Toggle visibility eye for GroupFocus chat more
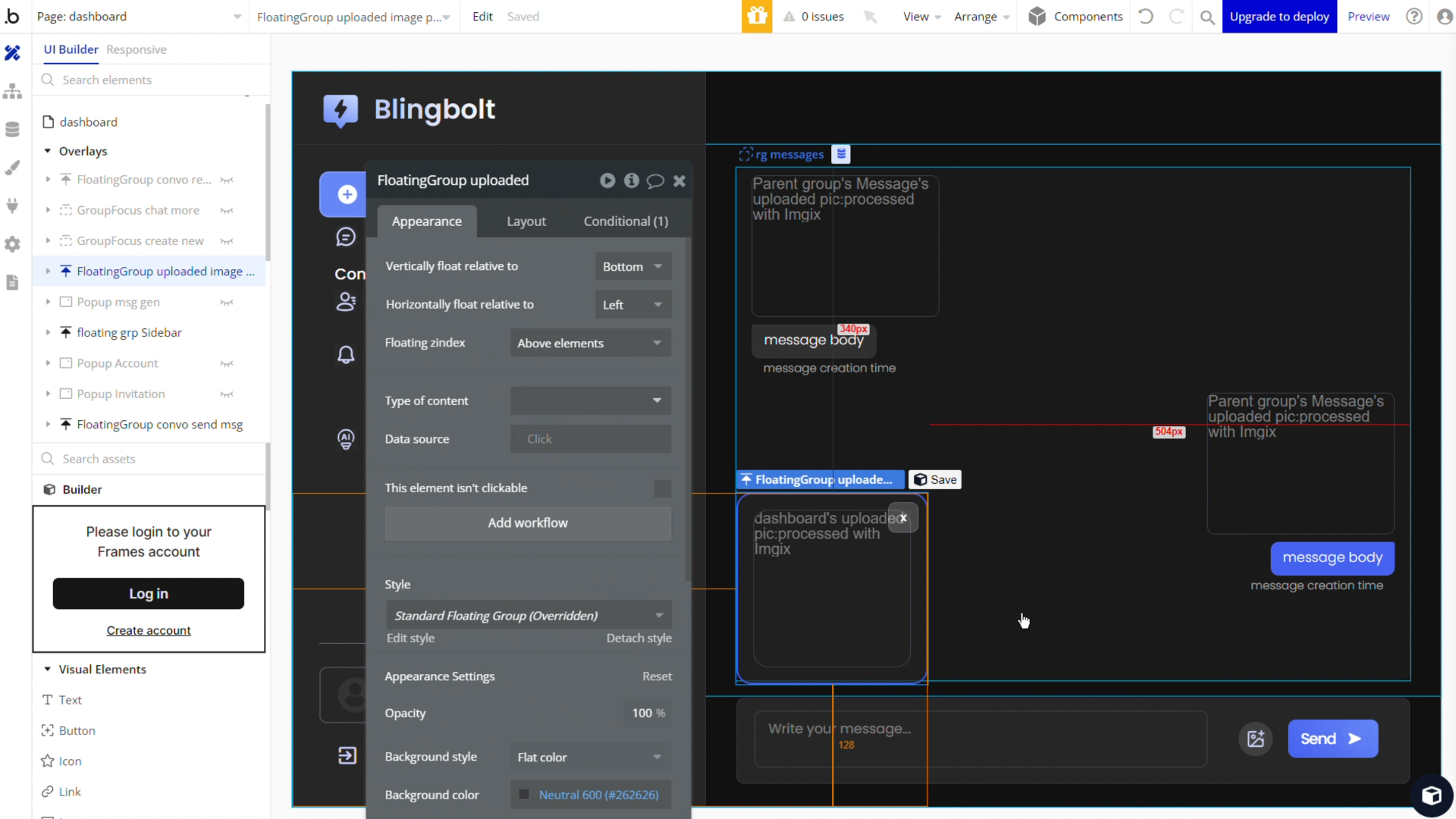 click(226, 211)
